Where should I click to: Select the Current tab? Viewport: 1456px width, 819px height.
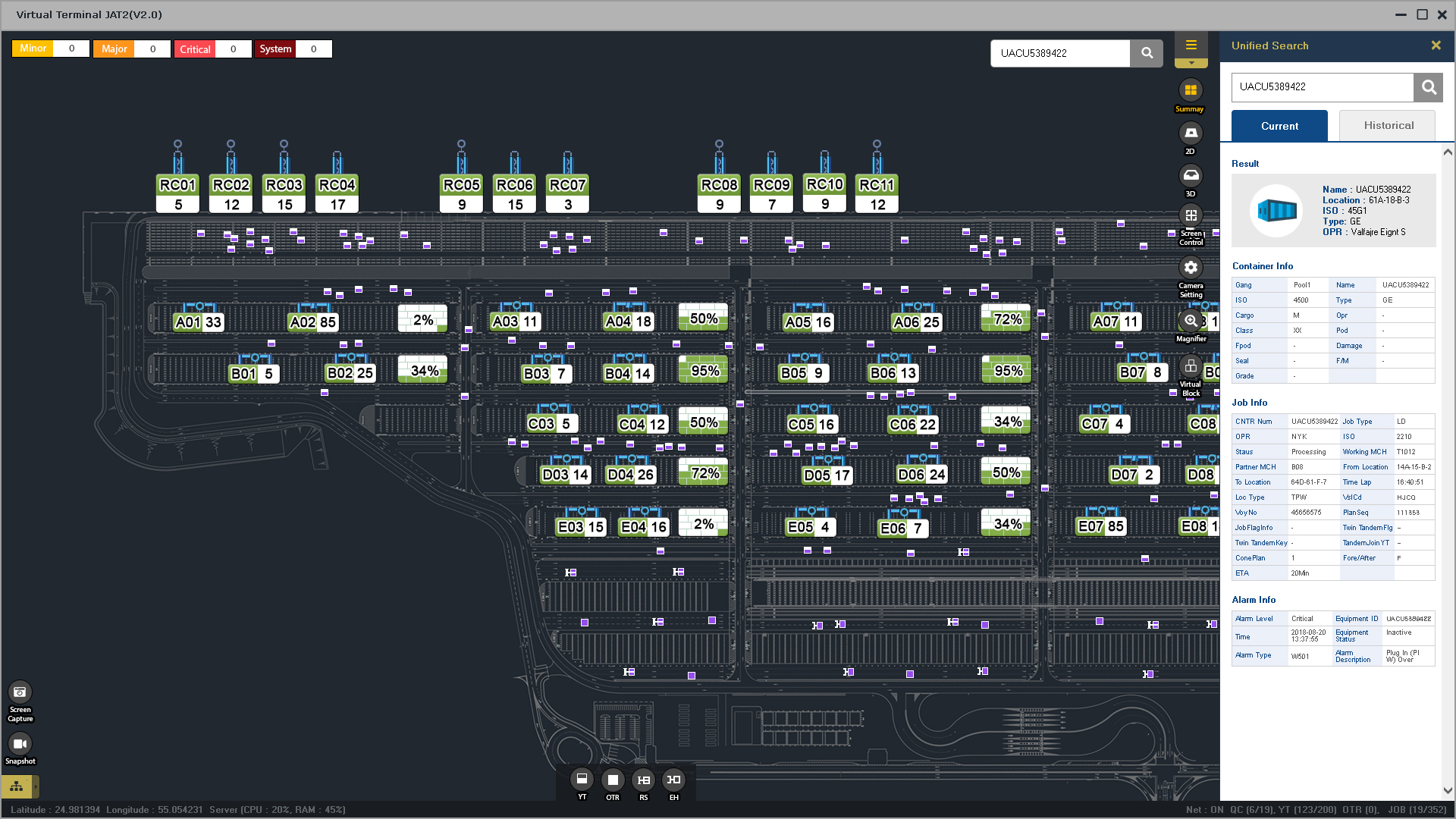[x=1279, y=126]
